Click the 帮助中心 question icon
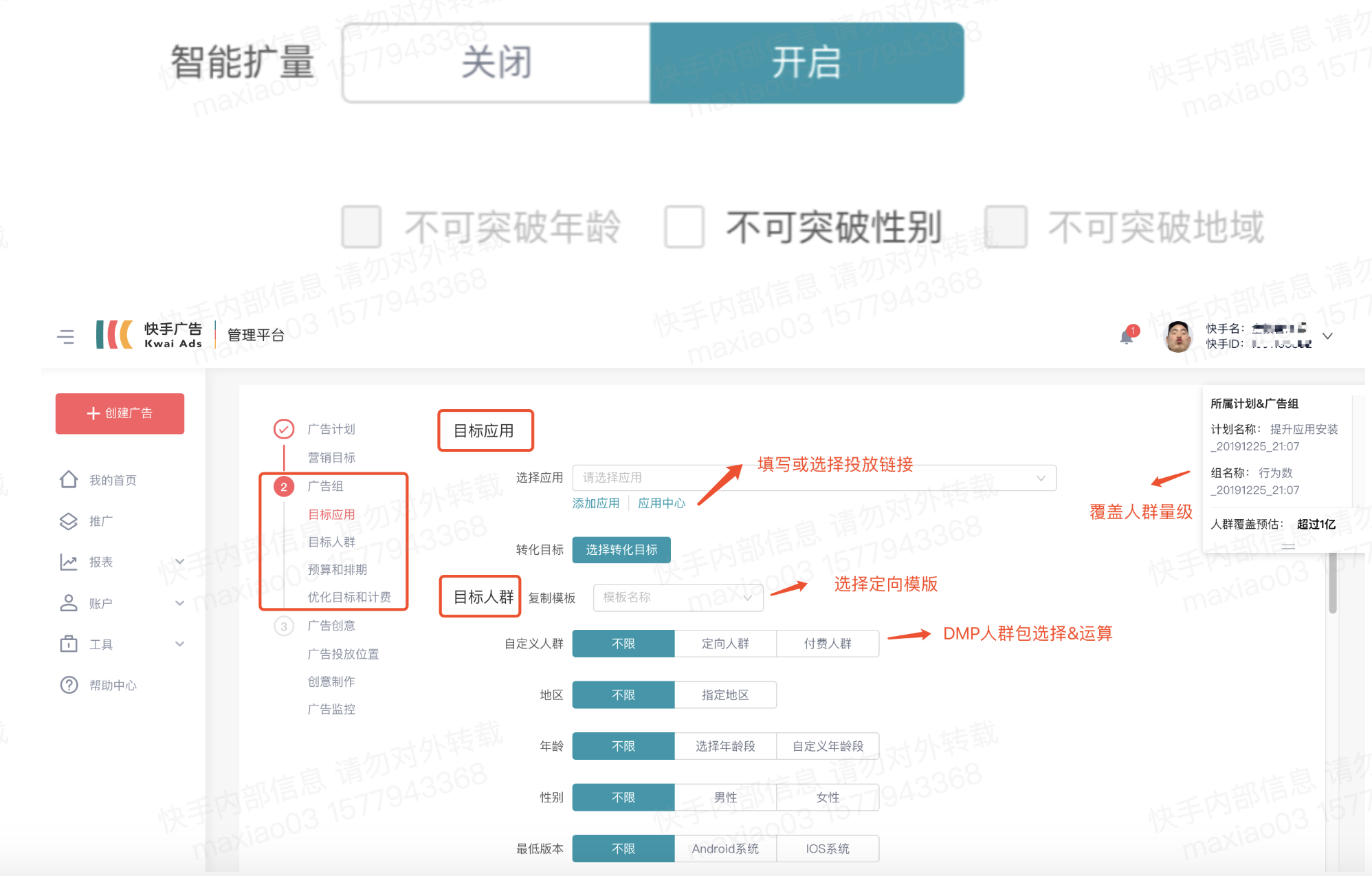 (69, 685)
